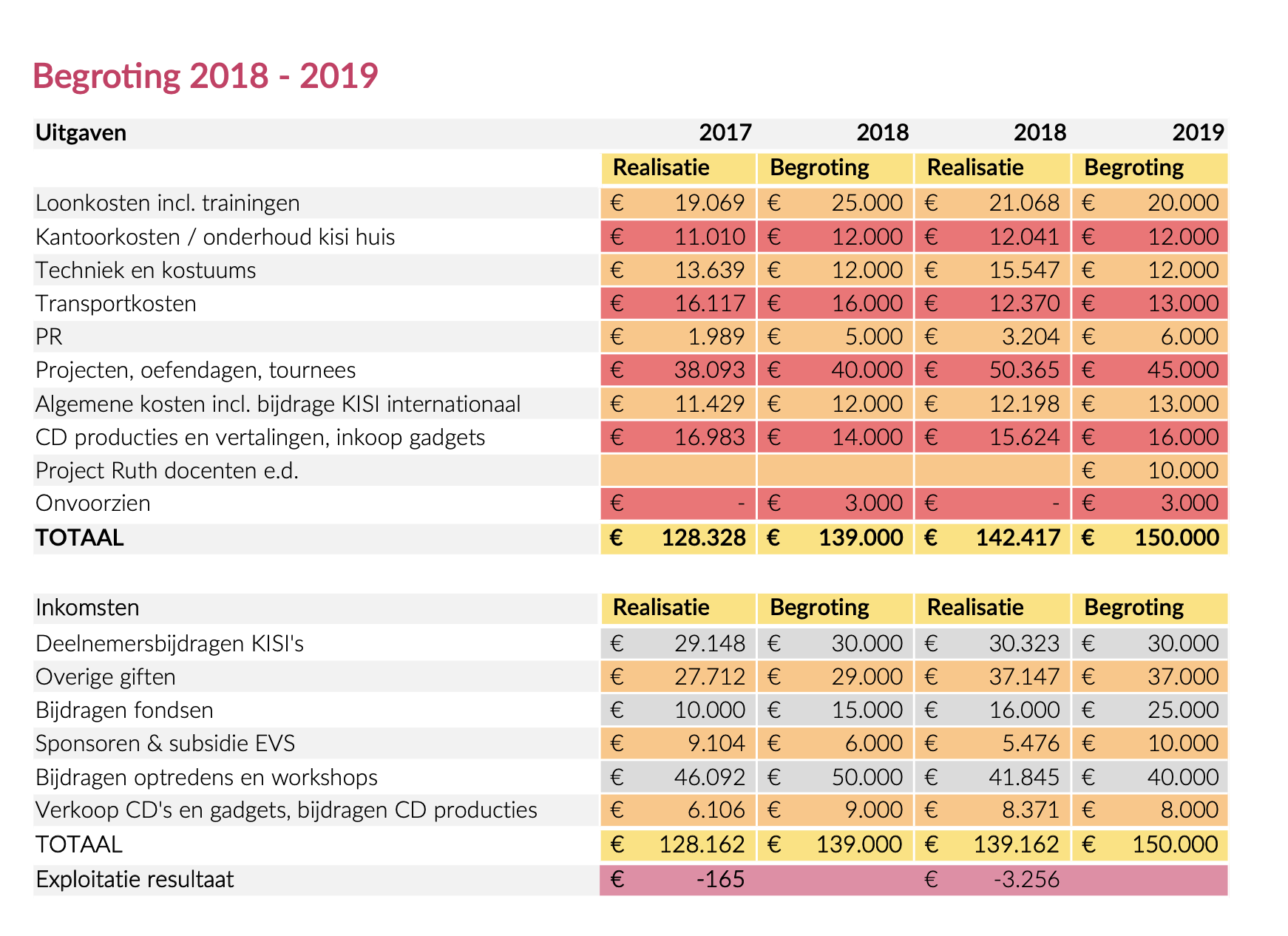
Task: Select Loonkosten incl. trainingen row label
Action: pyautogui.click(x=168, y=203)
